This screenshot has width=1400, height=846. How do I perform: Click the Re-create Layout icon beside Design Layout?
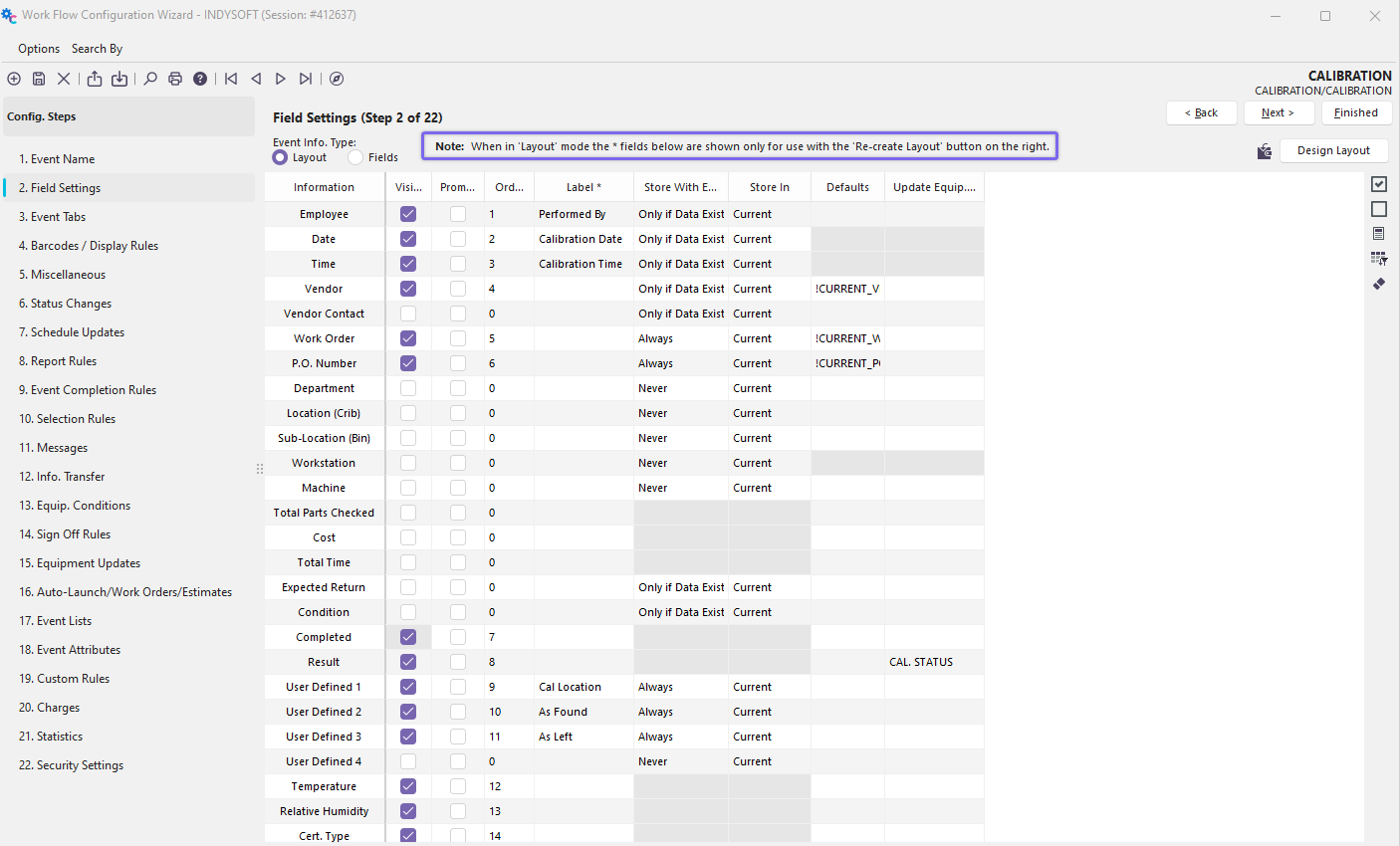tap(1265, 151)
